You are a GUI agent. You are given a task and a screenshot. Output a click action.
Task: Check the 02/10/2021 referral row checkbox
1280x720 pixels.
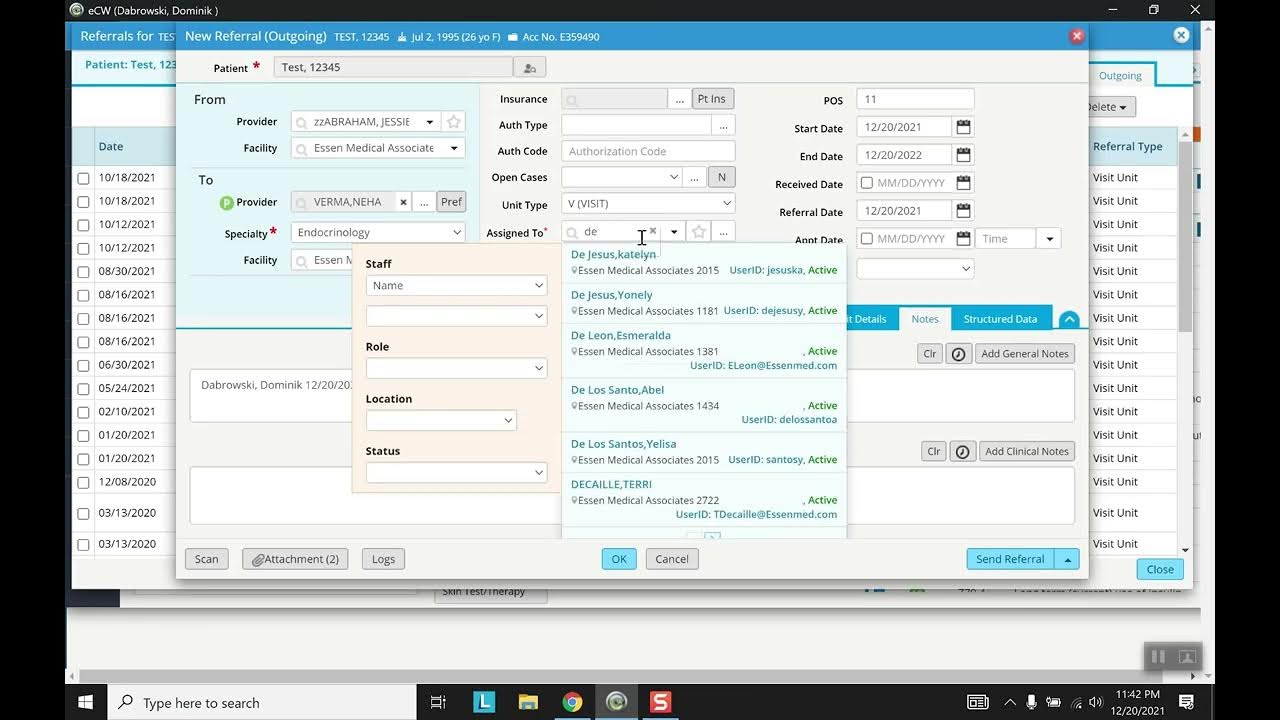tap(83, 412)
